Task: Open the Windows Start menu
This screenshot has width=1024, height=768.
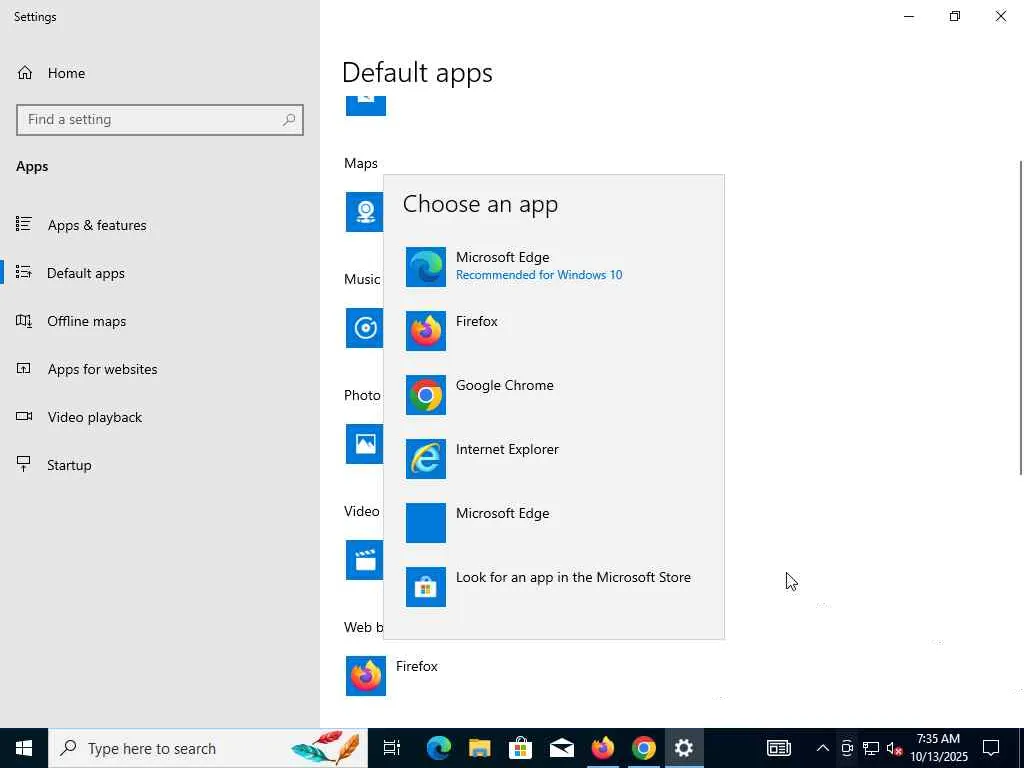Action: tap(24, 748)
